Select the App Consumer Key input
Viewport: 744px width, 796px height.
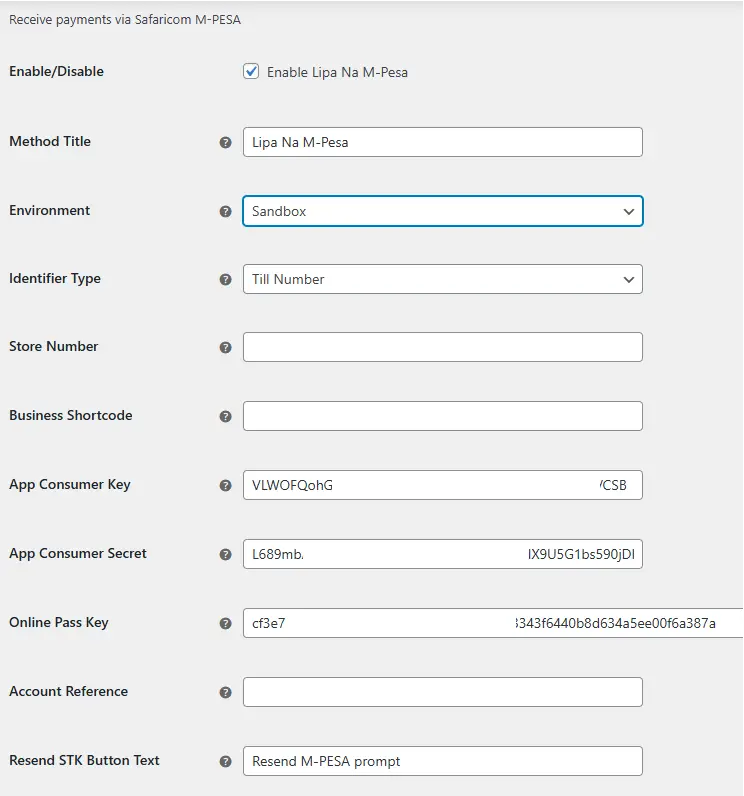tap(443, 485)
